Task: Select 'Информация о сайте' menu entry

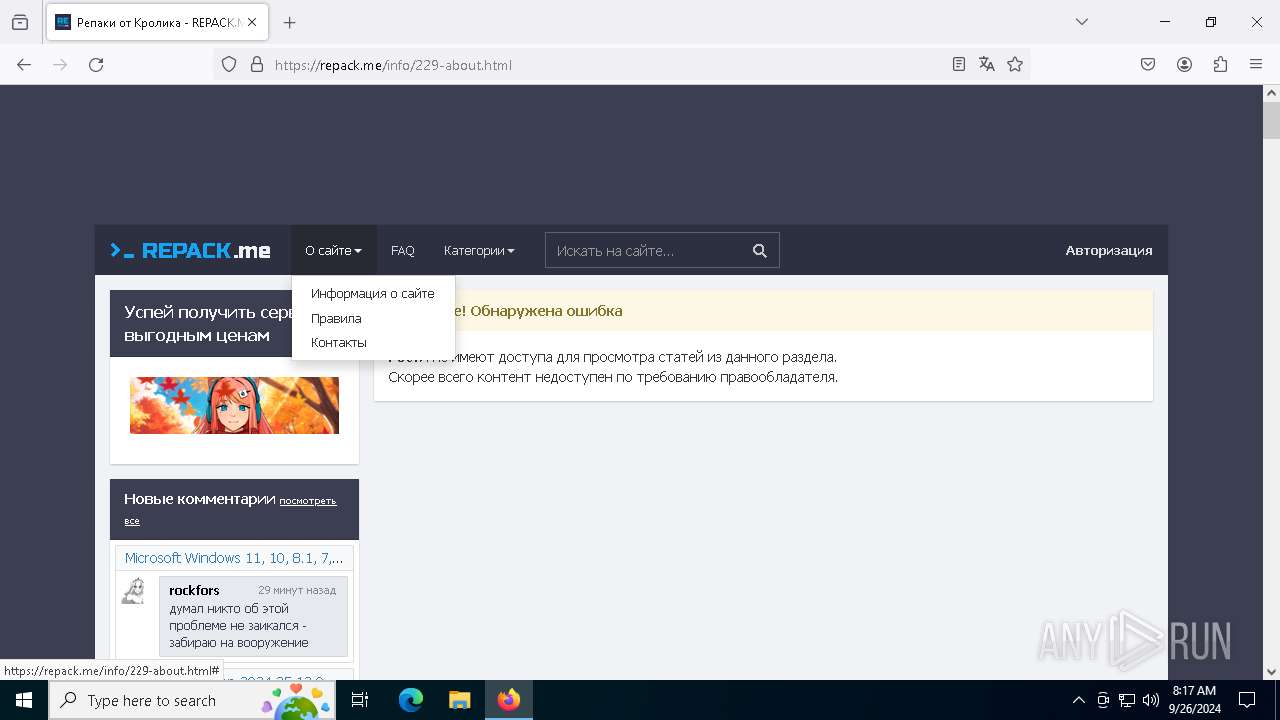Action: pyautogui.click(x=373, y=293)
